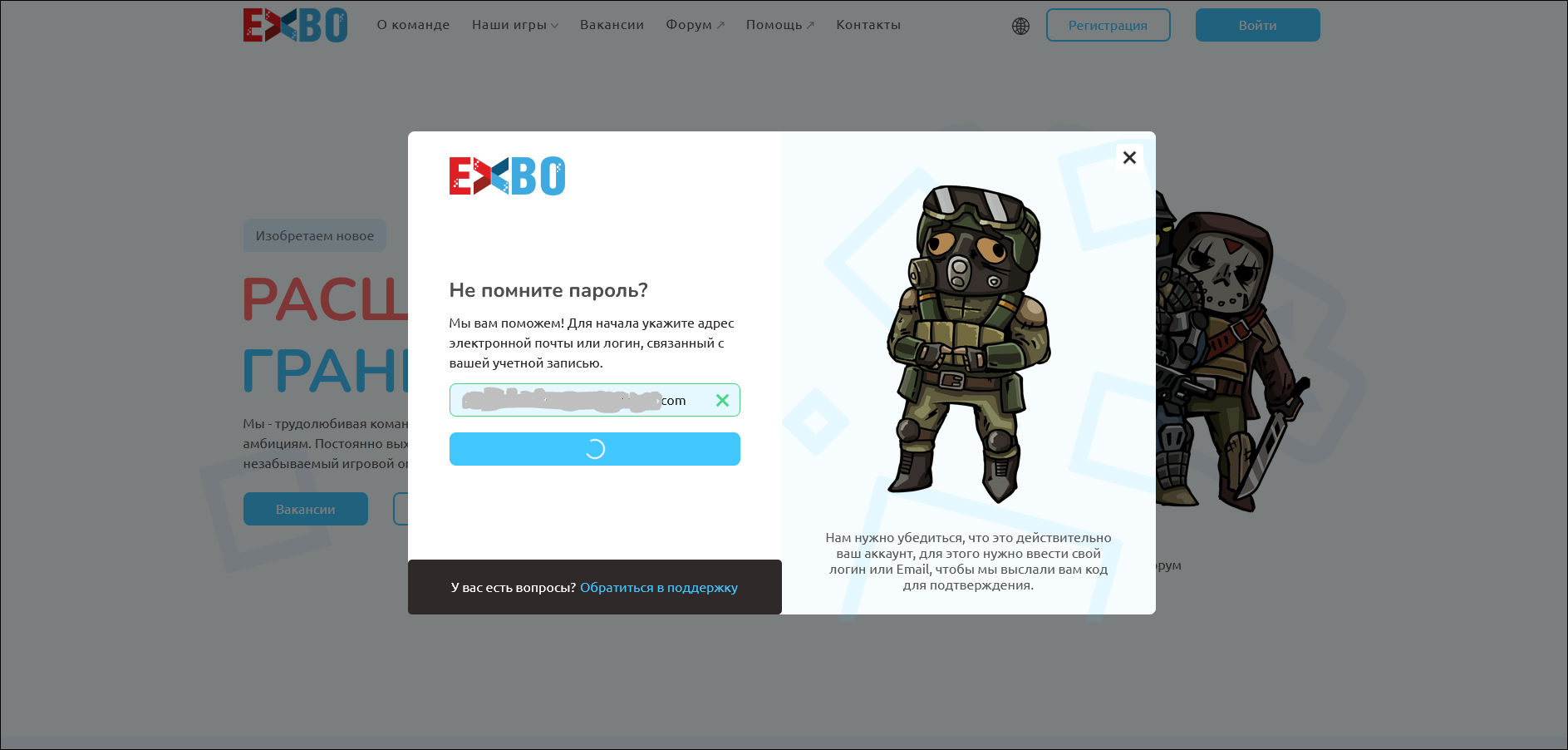The height and width of the screenshot is (750, 1568).
Task: Close the password recovery dialog
Action: tap(1129, 157)
